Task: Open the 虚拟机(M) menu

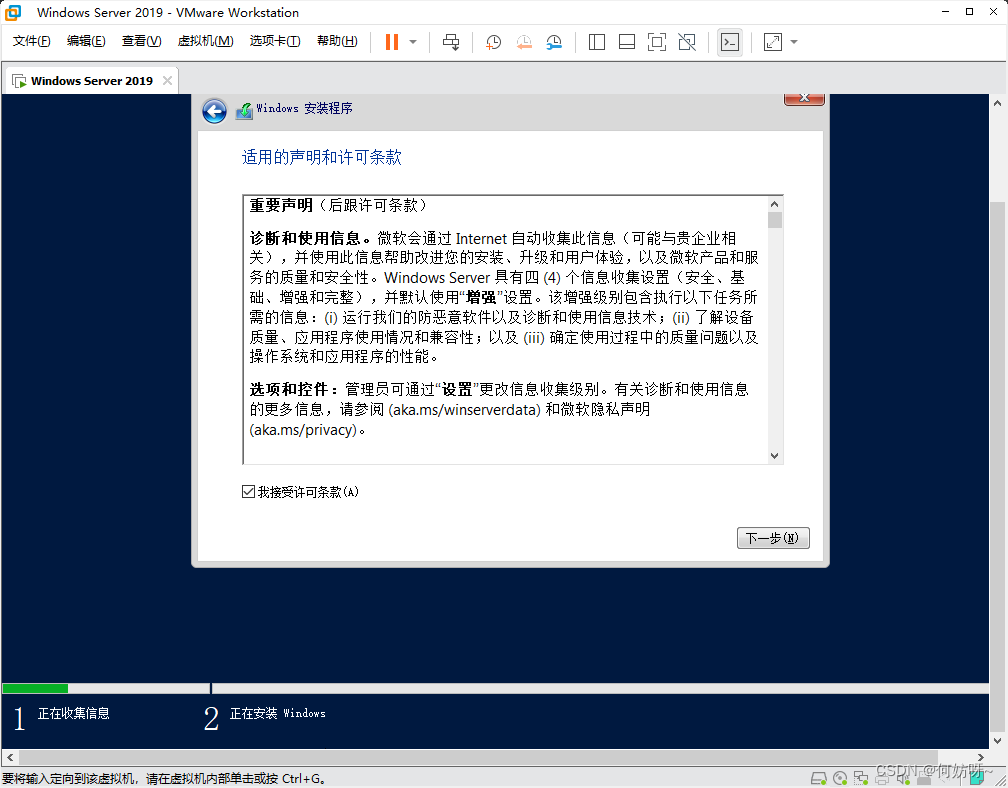Action: [x=206, y=41]
